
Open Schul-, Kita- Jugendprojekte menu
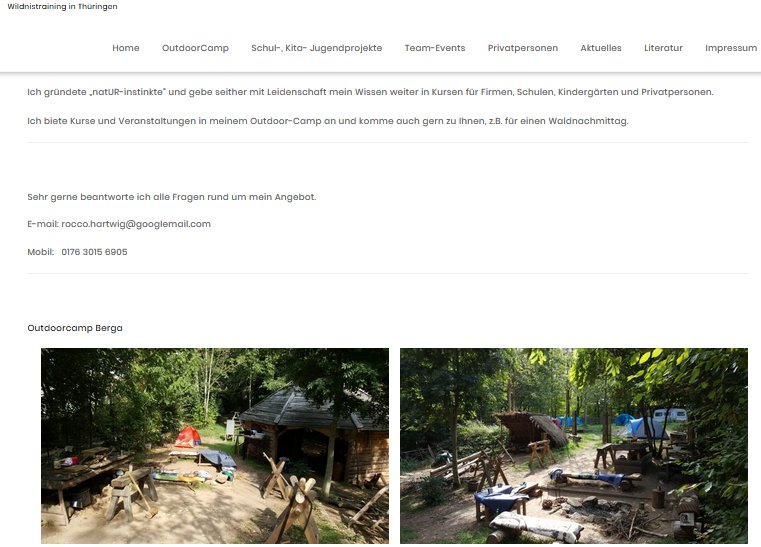pos(316,48)
